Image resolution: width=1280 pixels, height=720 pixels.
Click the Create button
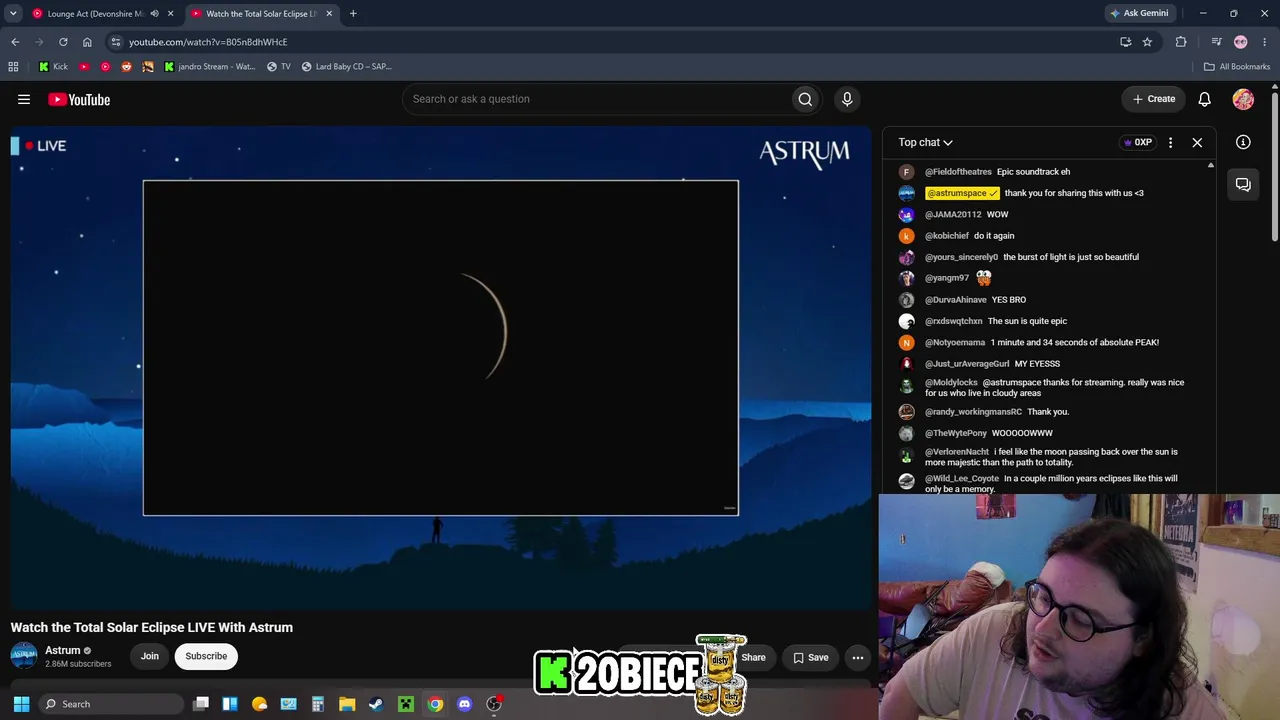1153,99
